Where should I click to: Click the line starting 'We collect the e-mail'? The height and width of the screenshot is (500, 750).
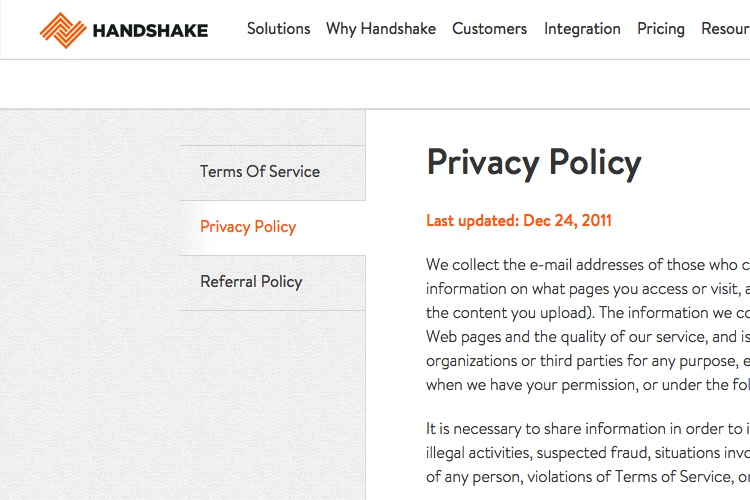[x=588, y=265]
